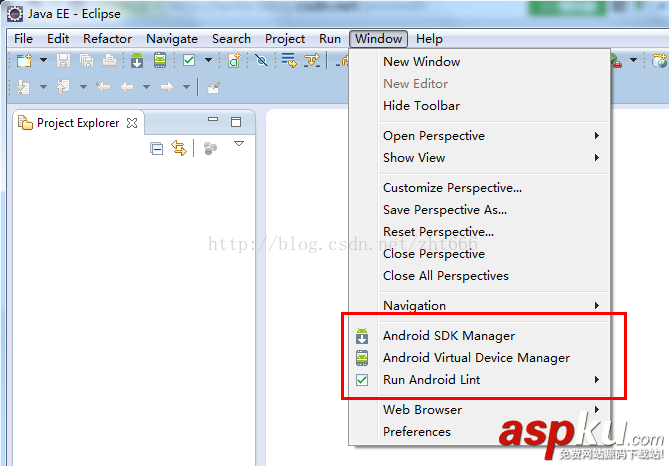Choose Customize Perspective... menu entry

pos(480,188)
